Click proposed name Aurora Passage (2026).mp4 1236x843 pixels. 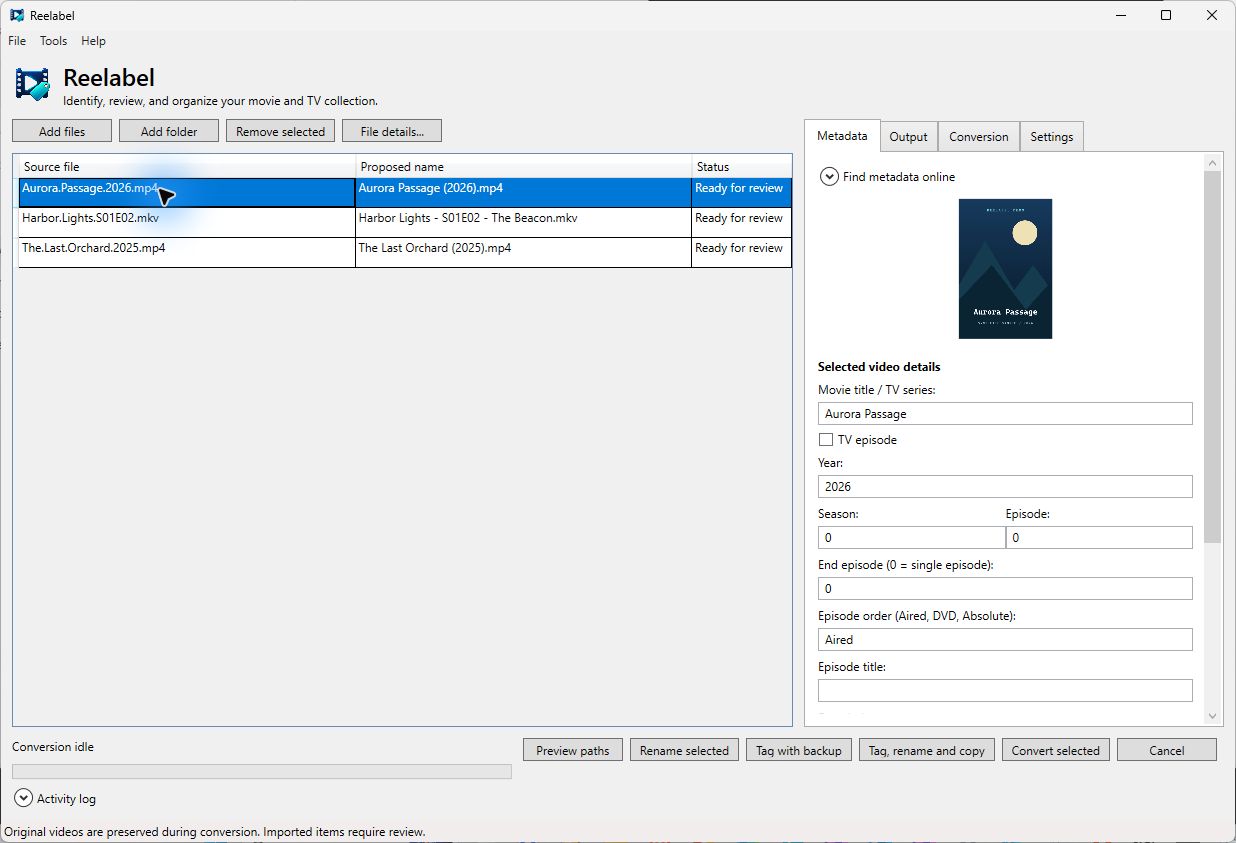click(x=523, y=193)
